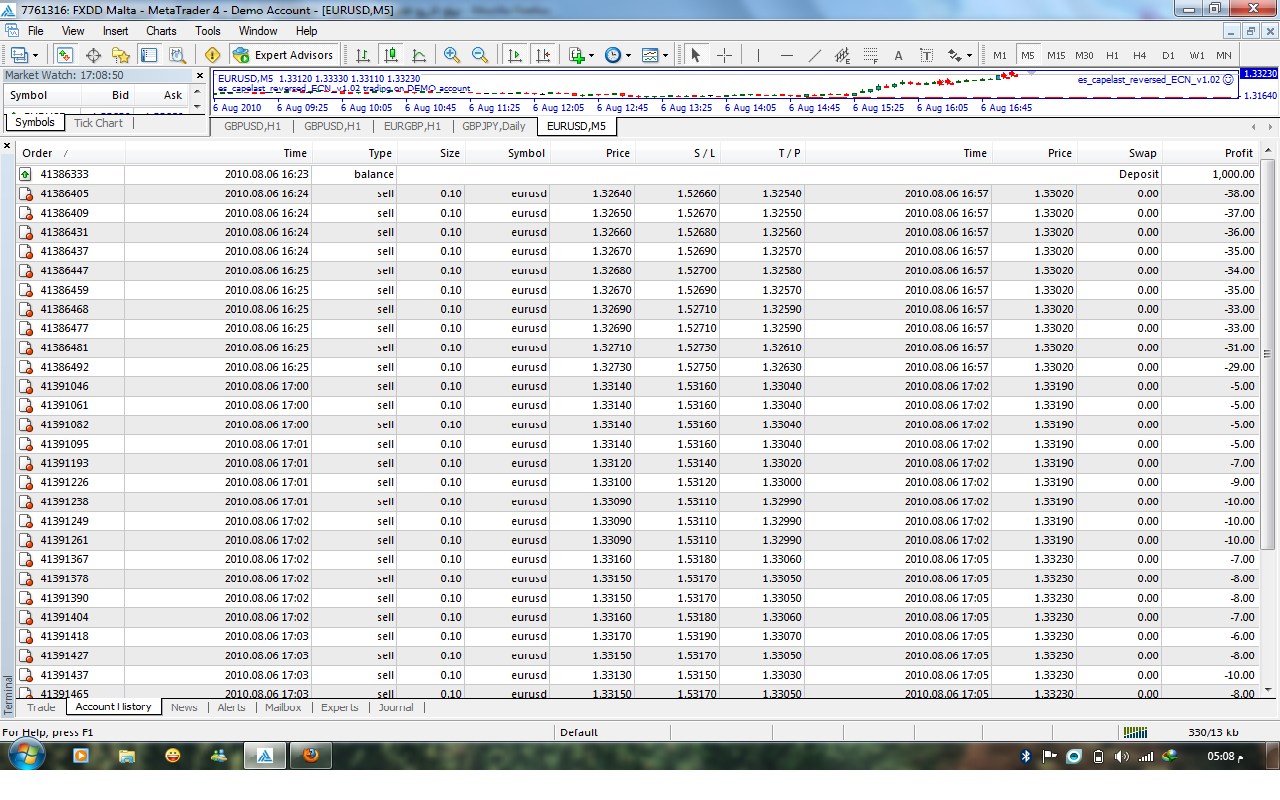1280x800 pixels.
Task: Toggle the Chart Shift icon
Action: pyautogui.click(x=543, y=55)
